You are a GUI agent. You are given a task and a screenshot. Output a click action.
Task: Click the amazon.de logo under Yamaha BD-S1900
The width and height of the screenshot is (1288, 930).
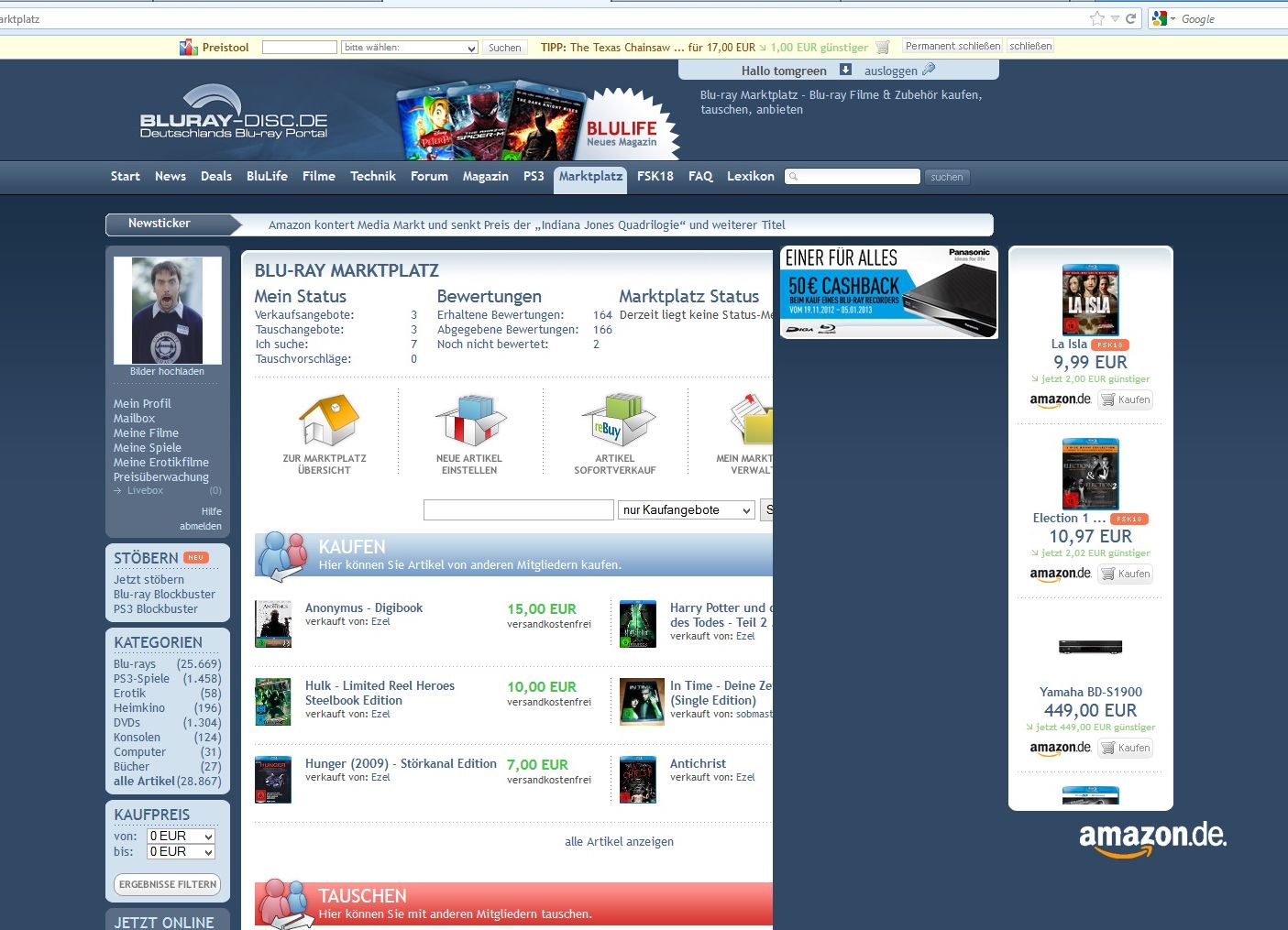pyautogui.click(x=1060, y=749)
